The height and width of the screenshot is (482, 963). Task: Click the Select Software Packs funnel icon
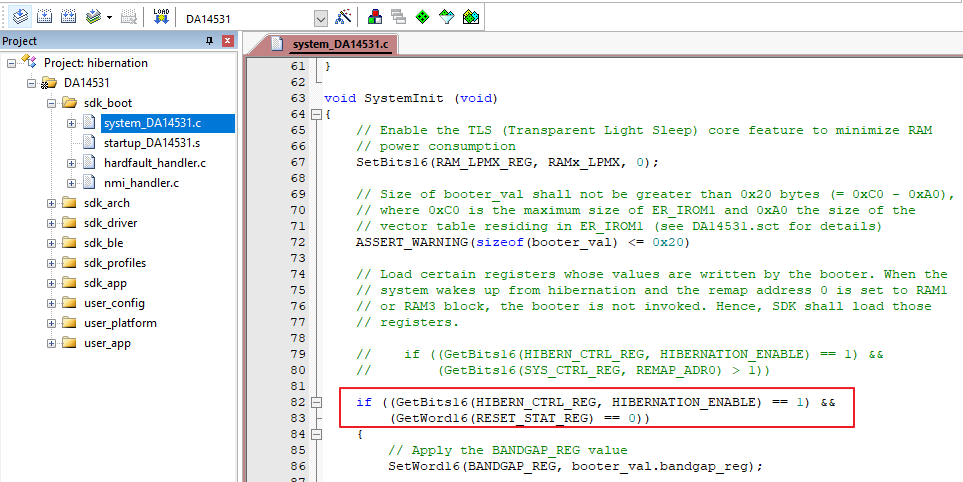point(446,17)
